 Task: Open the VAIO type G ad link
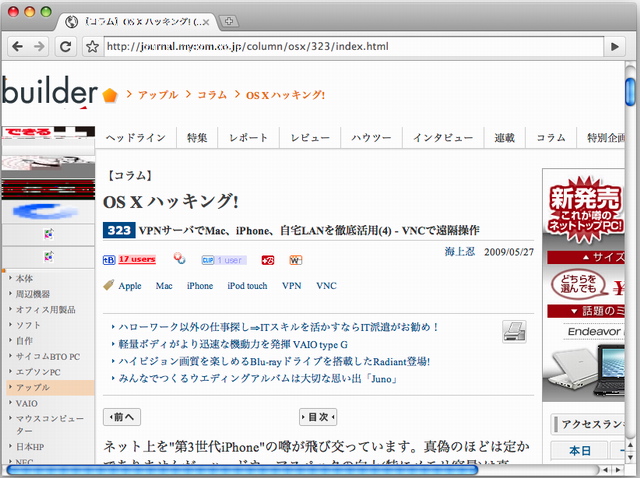pyautogui.click(x=233, y=345)
